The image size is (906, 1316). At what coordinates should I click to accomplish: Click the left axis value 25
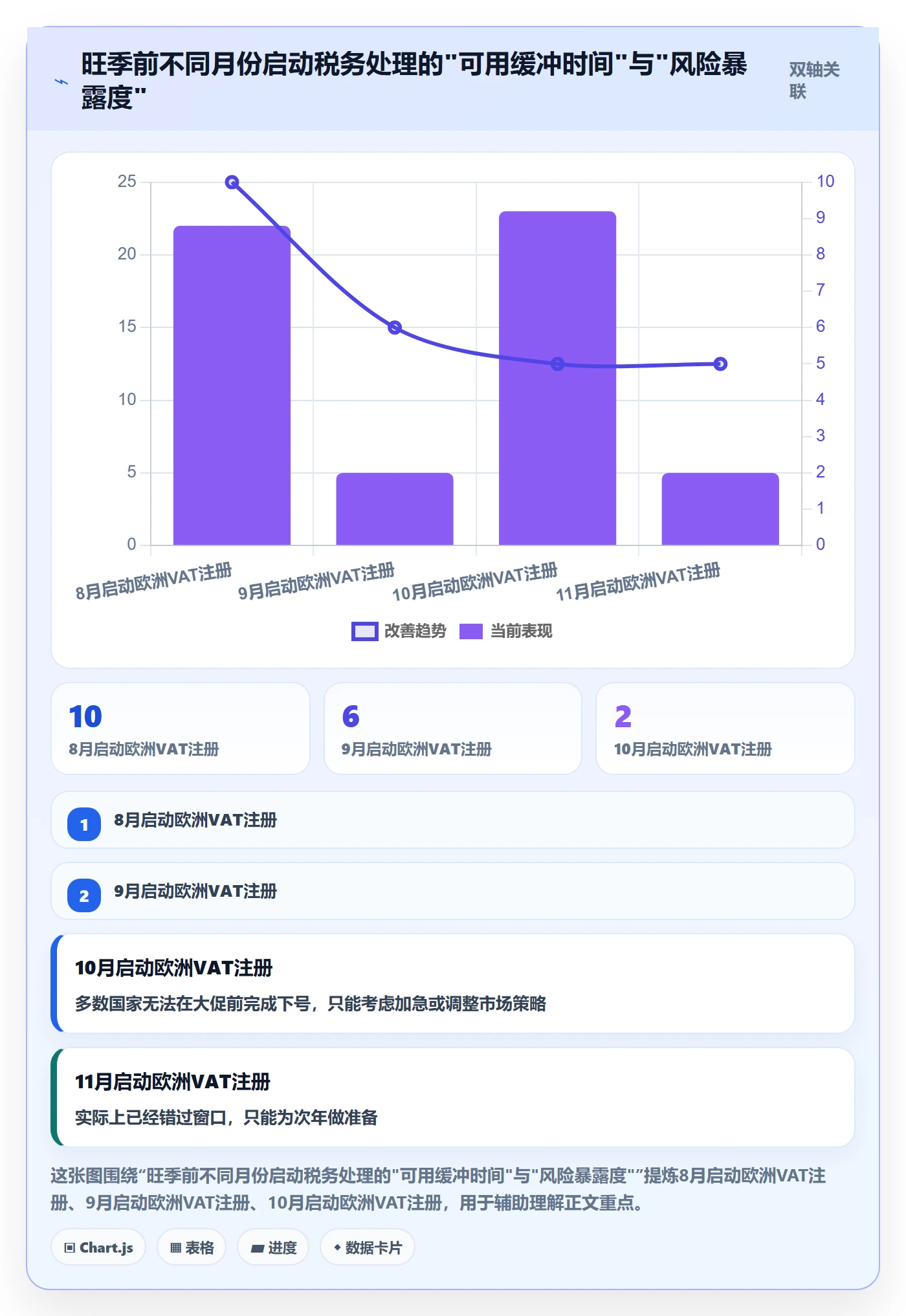pos(127,182)
